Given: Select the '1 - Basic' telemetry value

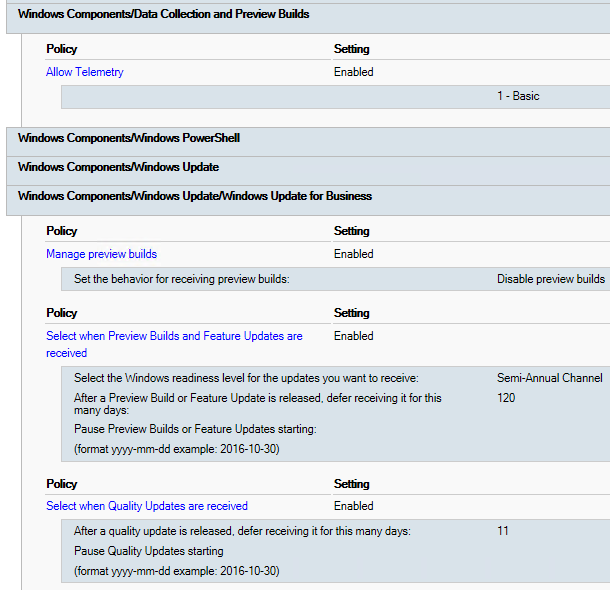Looking at the screenshot, I should tap(518, 96).
